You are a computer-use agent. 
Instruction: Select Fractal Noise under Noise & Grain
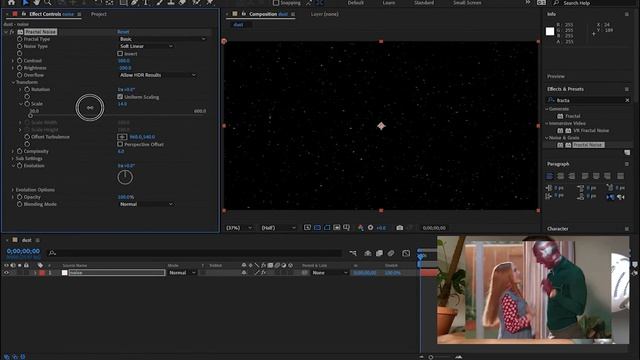pos(588,145)
